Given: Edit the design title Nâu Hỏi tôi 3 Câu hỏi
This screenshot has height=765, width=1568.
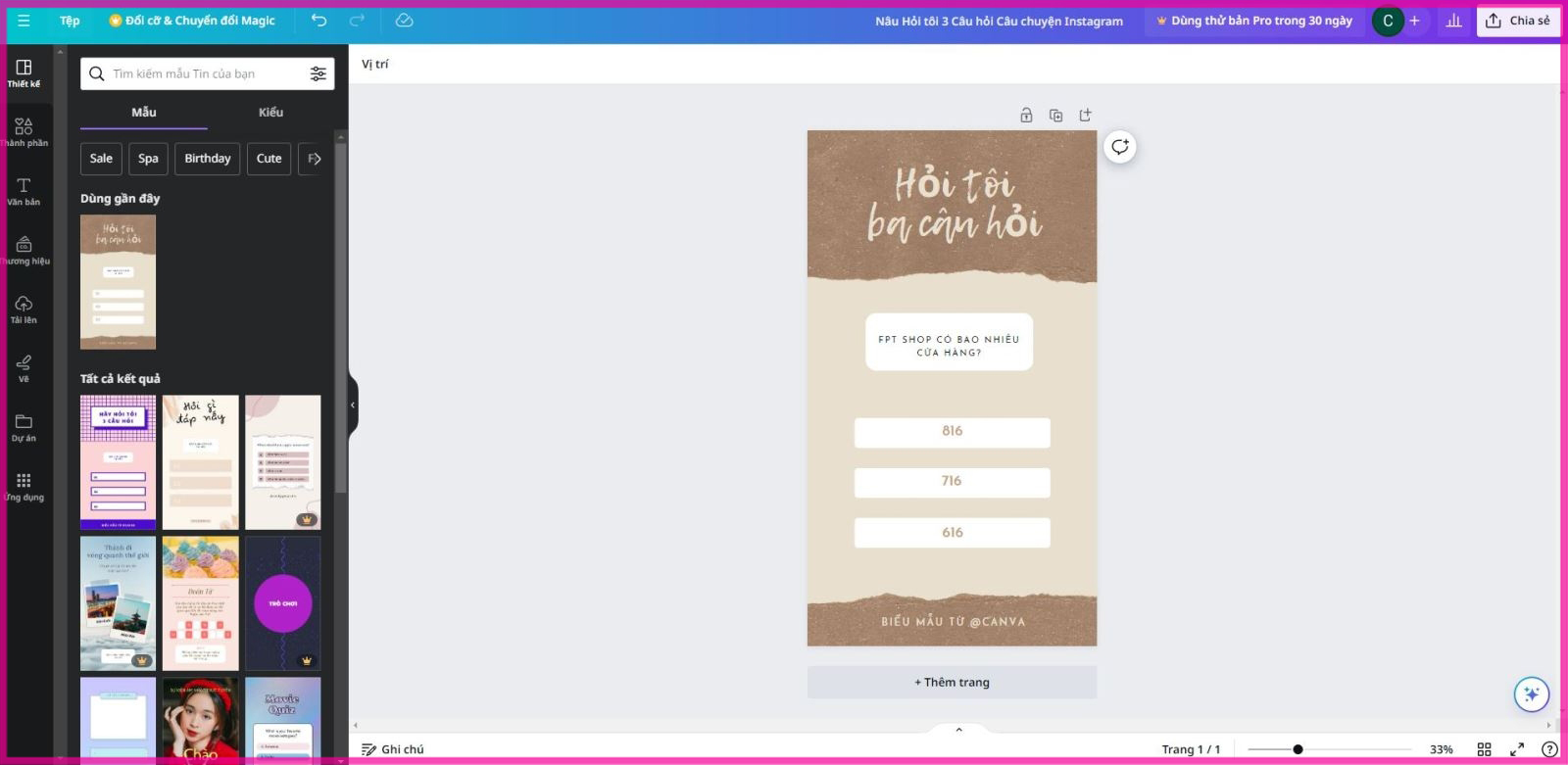Looking at the screenshot, I should pyautogui.click(x=999, y=21).
